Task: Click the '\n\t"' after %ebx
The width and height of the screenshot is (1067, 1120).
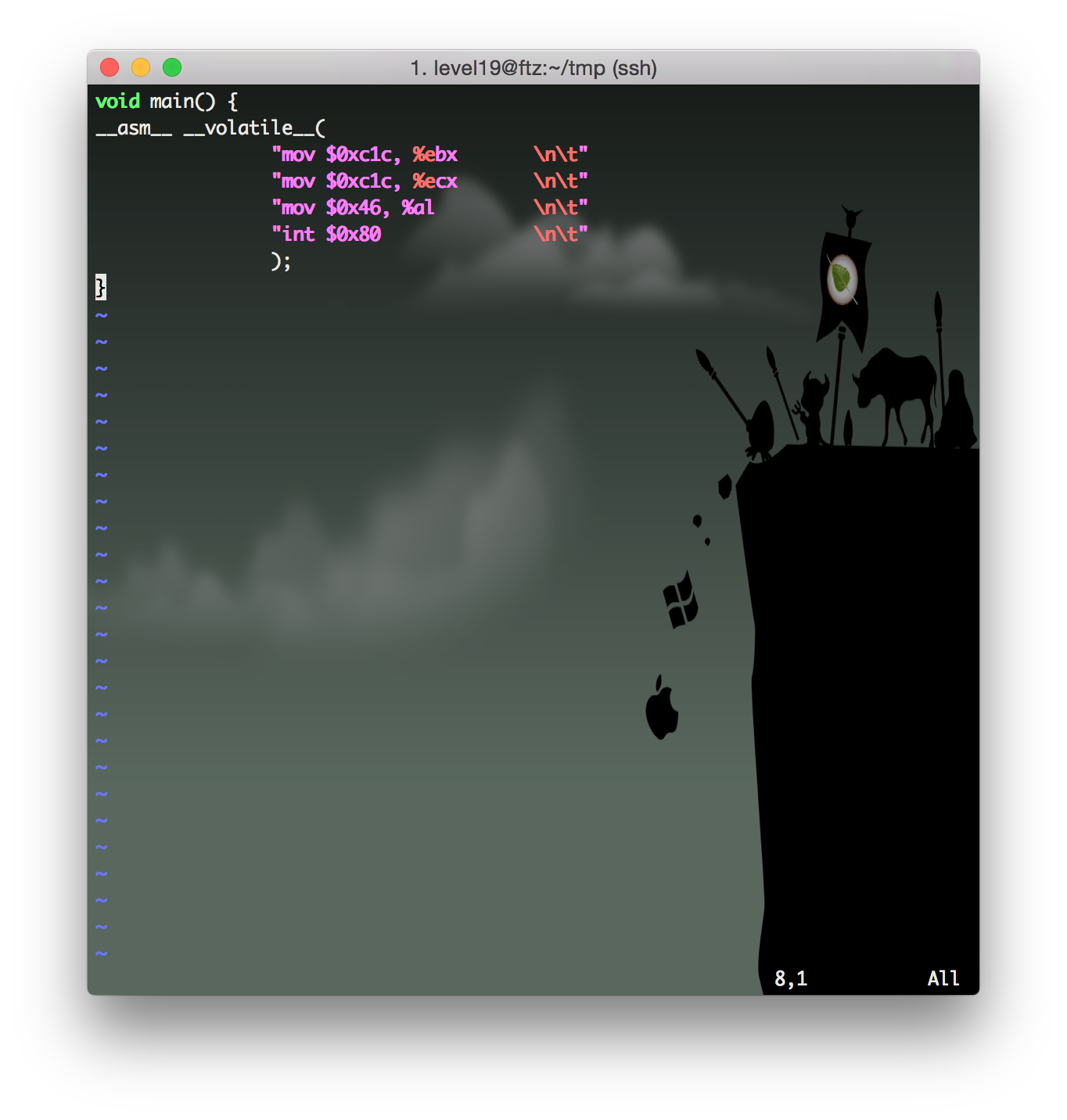Action: (560, 155)
